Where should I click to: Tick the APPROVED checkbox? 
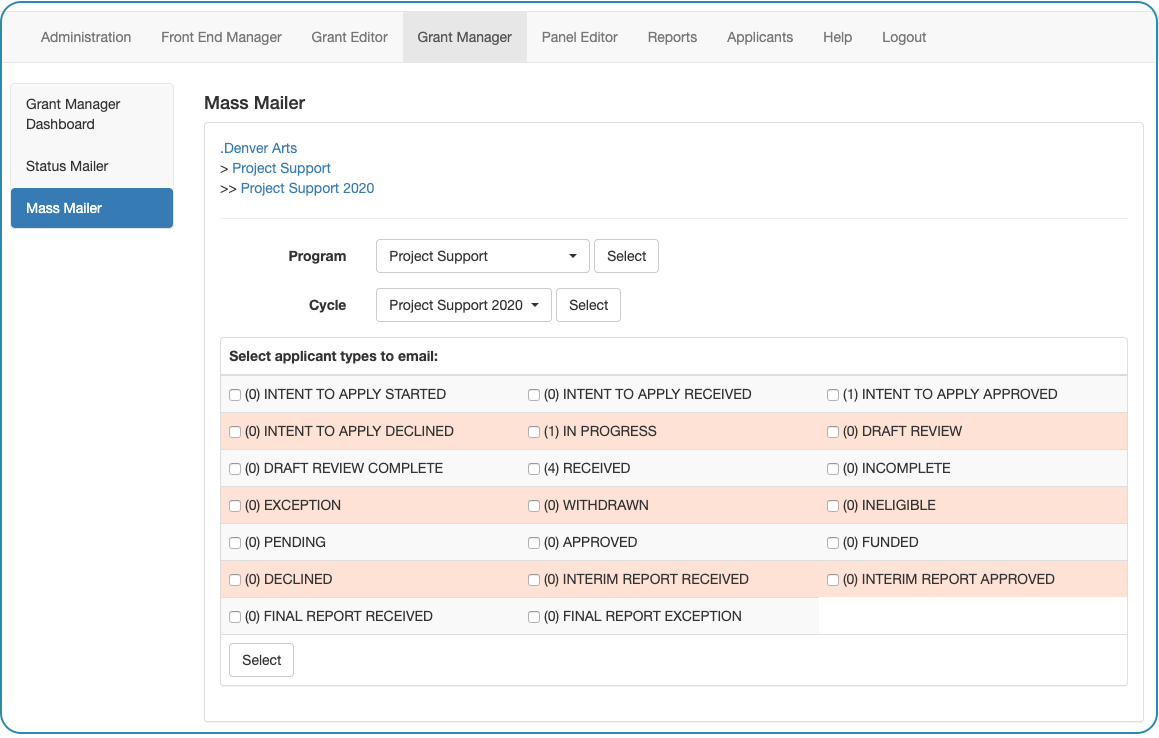point(534,543)
